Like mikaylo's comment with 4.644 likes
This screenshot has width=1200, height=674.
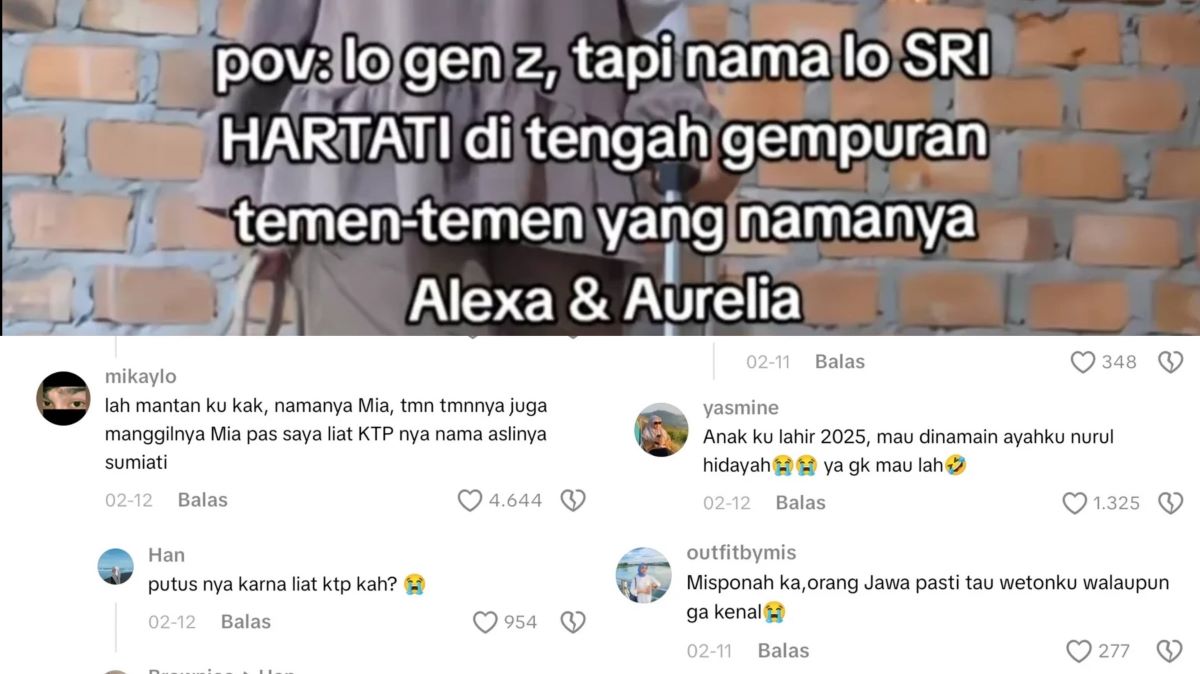pyautogui.click(x=470, y=500)
